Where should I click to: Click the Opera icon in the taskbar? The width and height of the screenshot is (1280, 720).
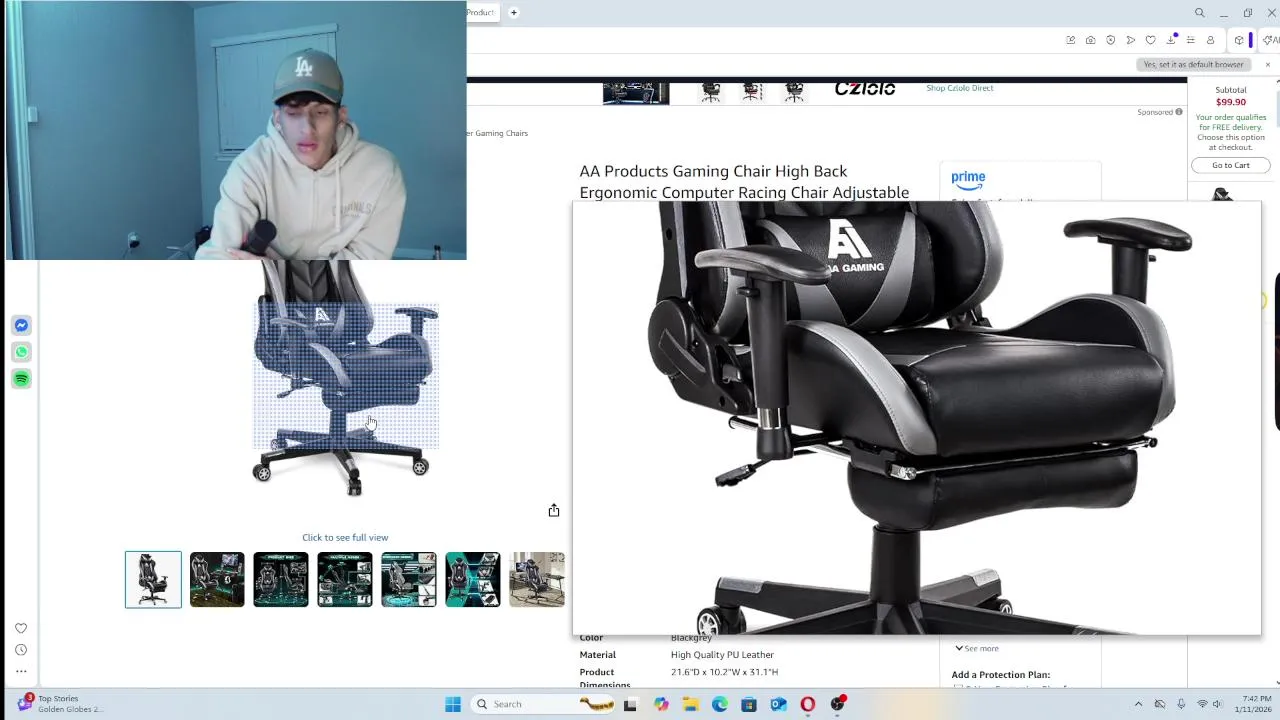(808, 704)
